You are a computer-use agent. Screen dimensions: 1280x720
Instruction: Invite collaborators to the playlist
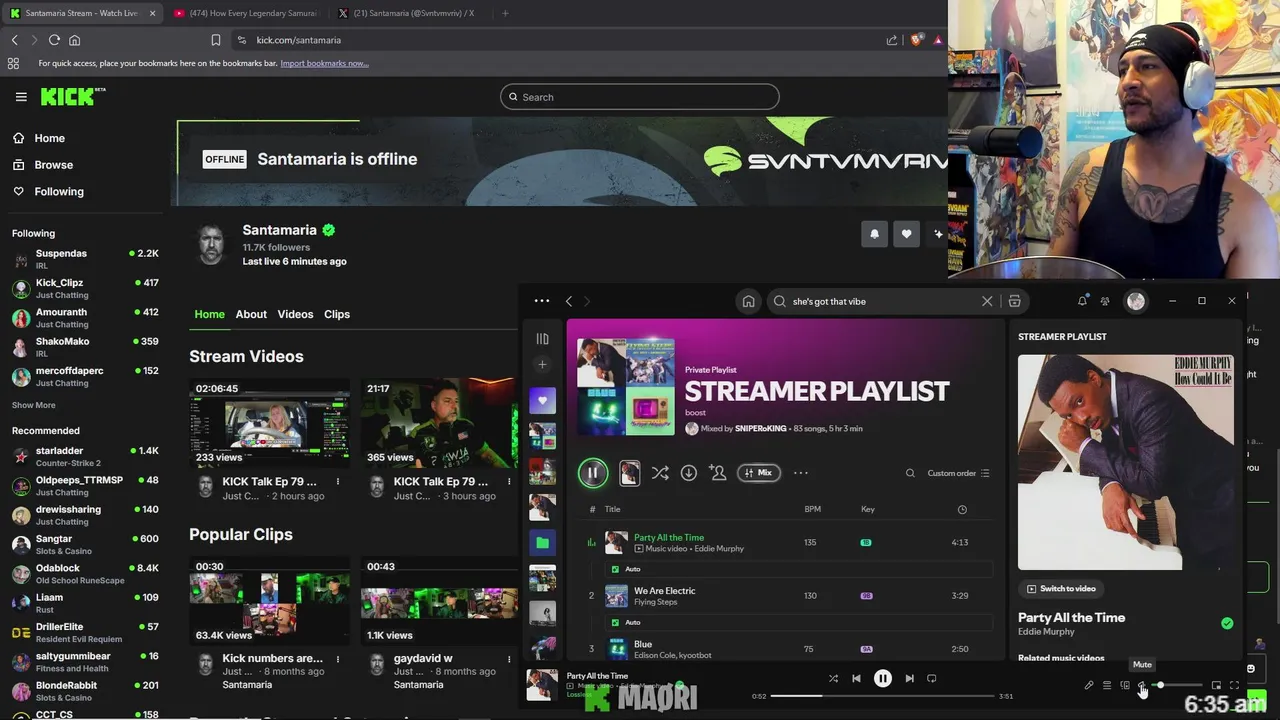(717, 473)
